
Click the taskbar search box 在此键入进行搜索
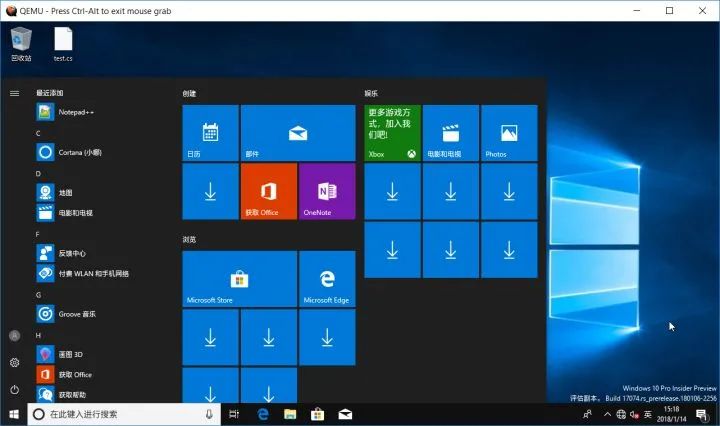click(x=124, y=415)
